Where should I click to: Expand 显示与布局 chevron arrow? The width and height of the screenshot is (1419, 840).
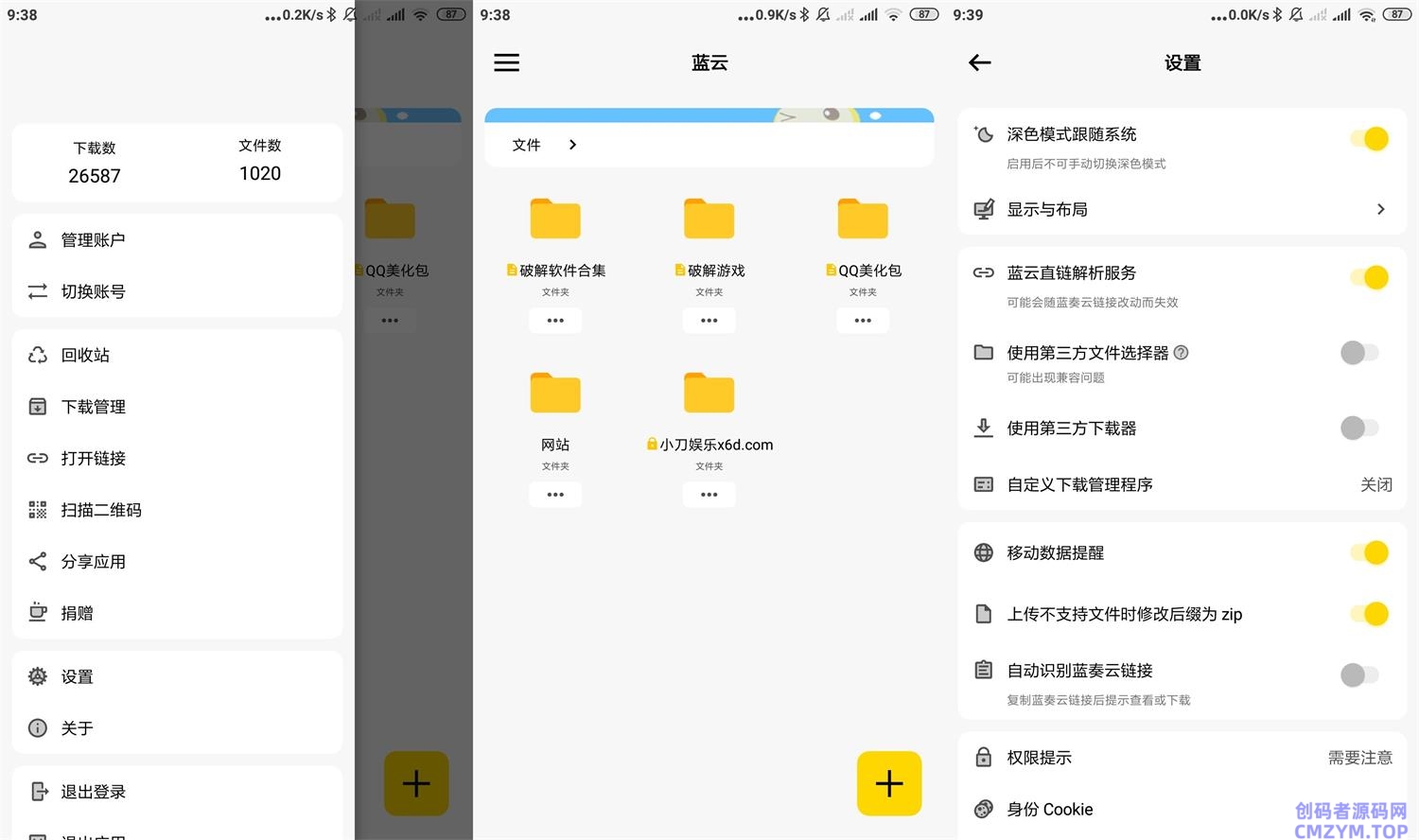pyautogui.click(x=1380, y=209)
